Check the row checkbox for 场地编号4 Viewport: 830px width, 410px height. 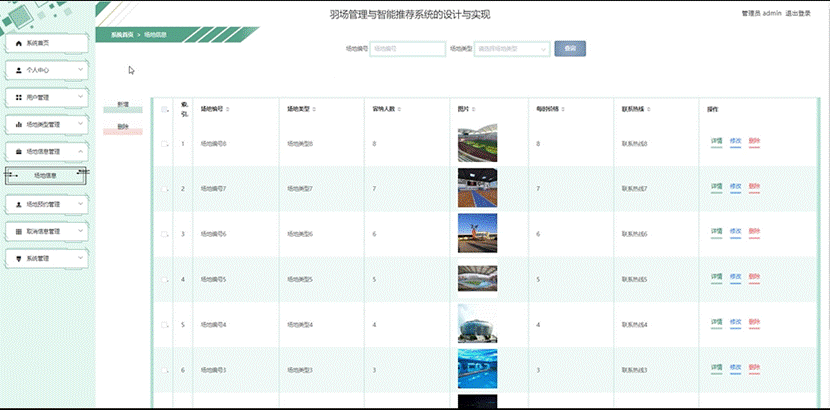tap(165, 325)
